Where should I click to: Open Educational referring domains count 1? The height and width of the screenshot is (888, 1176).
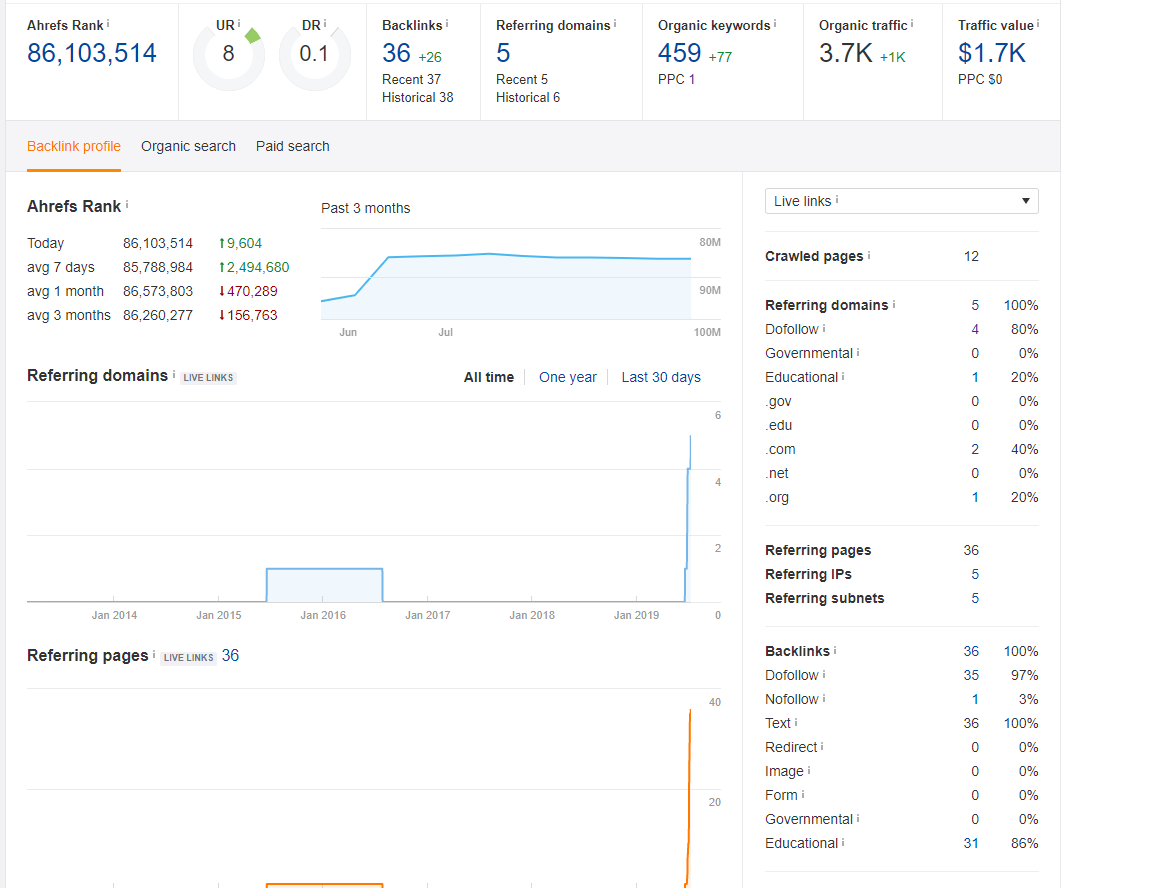coord(975,377)
